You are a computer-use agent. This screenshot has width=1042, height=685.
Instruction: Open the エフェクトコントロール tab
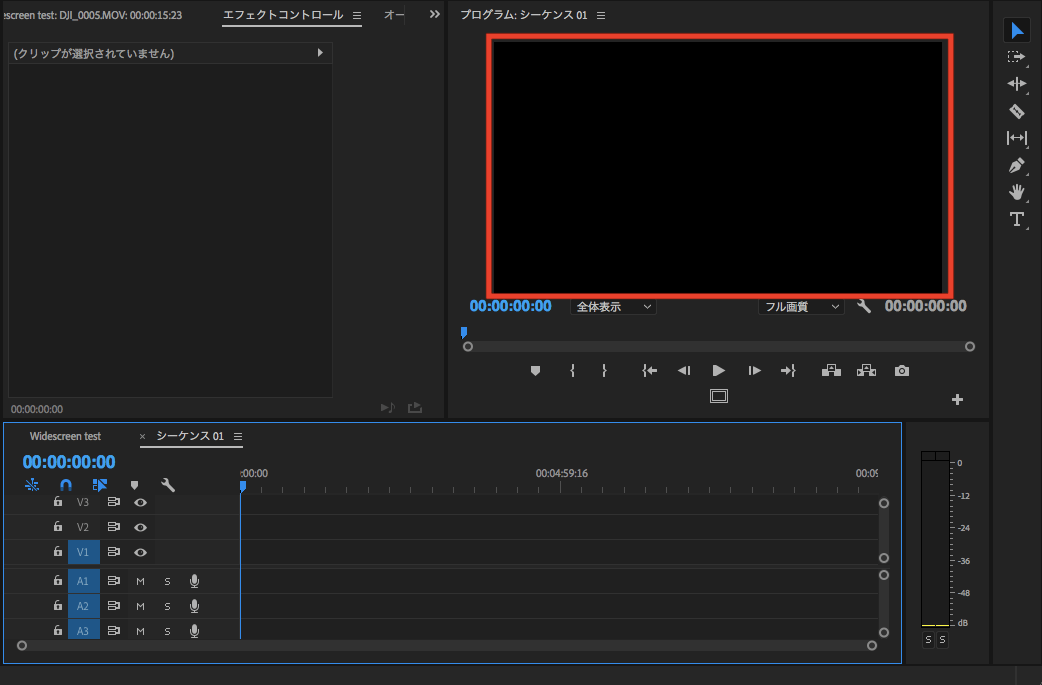(283, 15)
